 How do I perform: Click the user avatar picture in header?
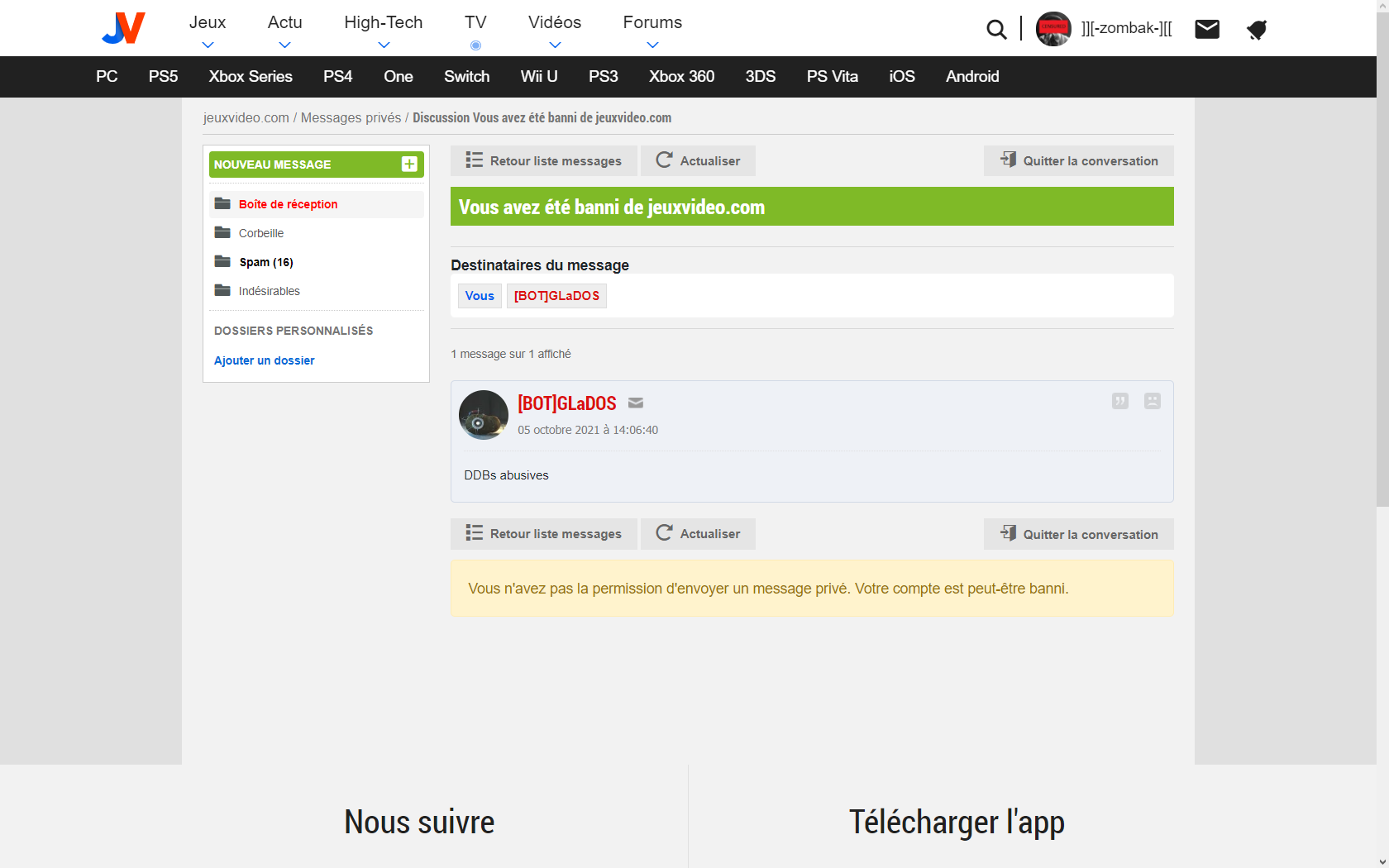[x=1053, y=29]
